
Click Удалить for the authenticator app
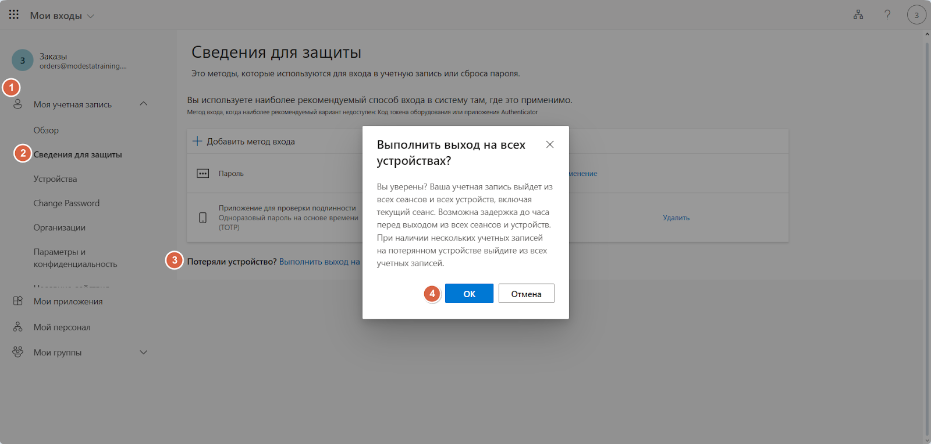click(x=676, y=218)
